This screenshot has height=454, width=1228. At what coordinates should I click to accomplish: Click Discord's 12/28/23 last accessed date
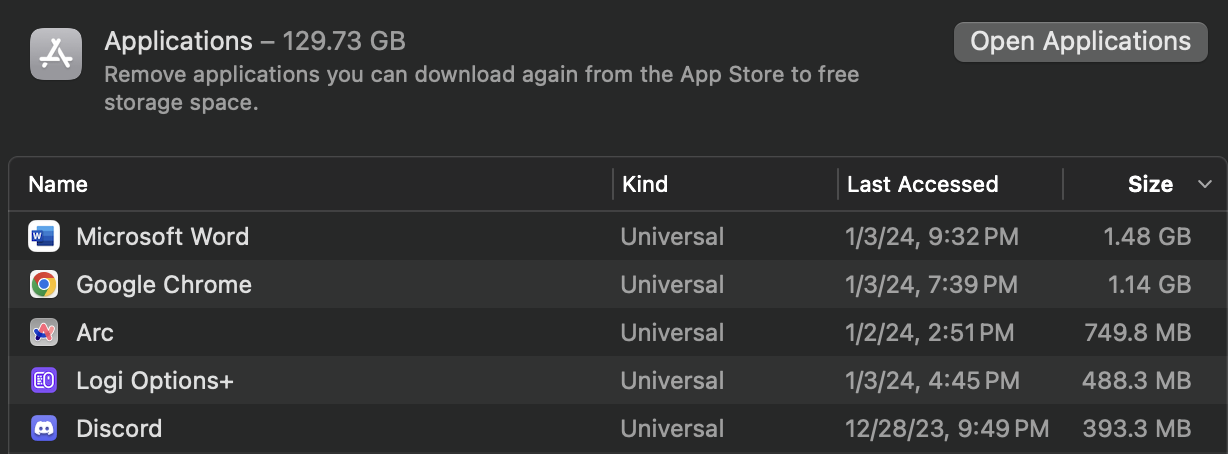click(x=947, y=429)
